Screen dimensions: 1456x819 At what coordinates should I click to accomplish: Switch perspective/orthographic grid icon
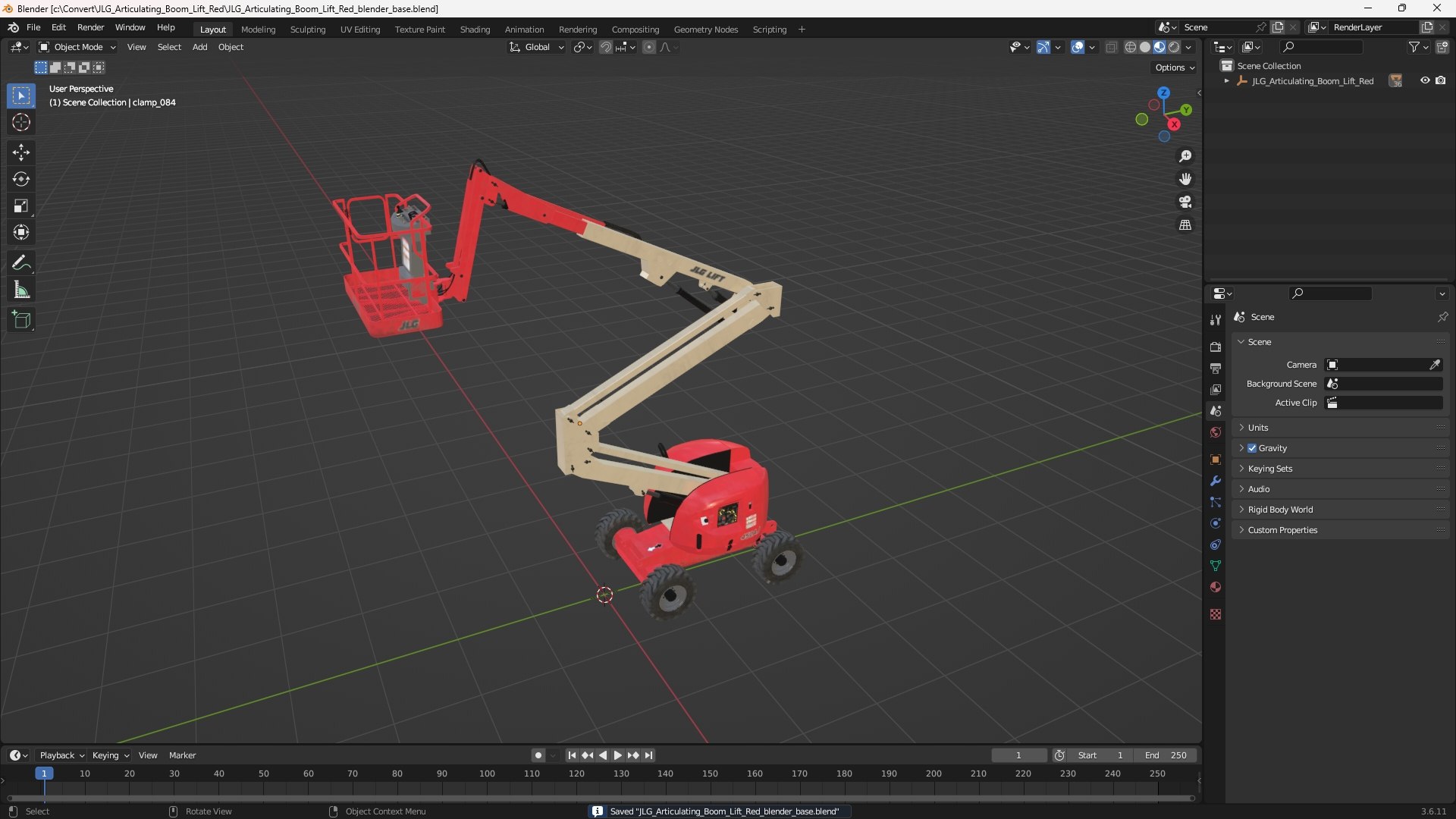coord(1185,225)
